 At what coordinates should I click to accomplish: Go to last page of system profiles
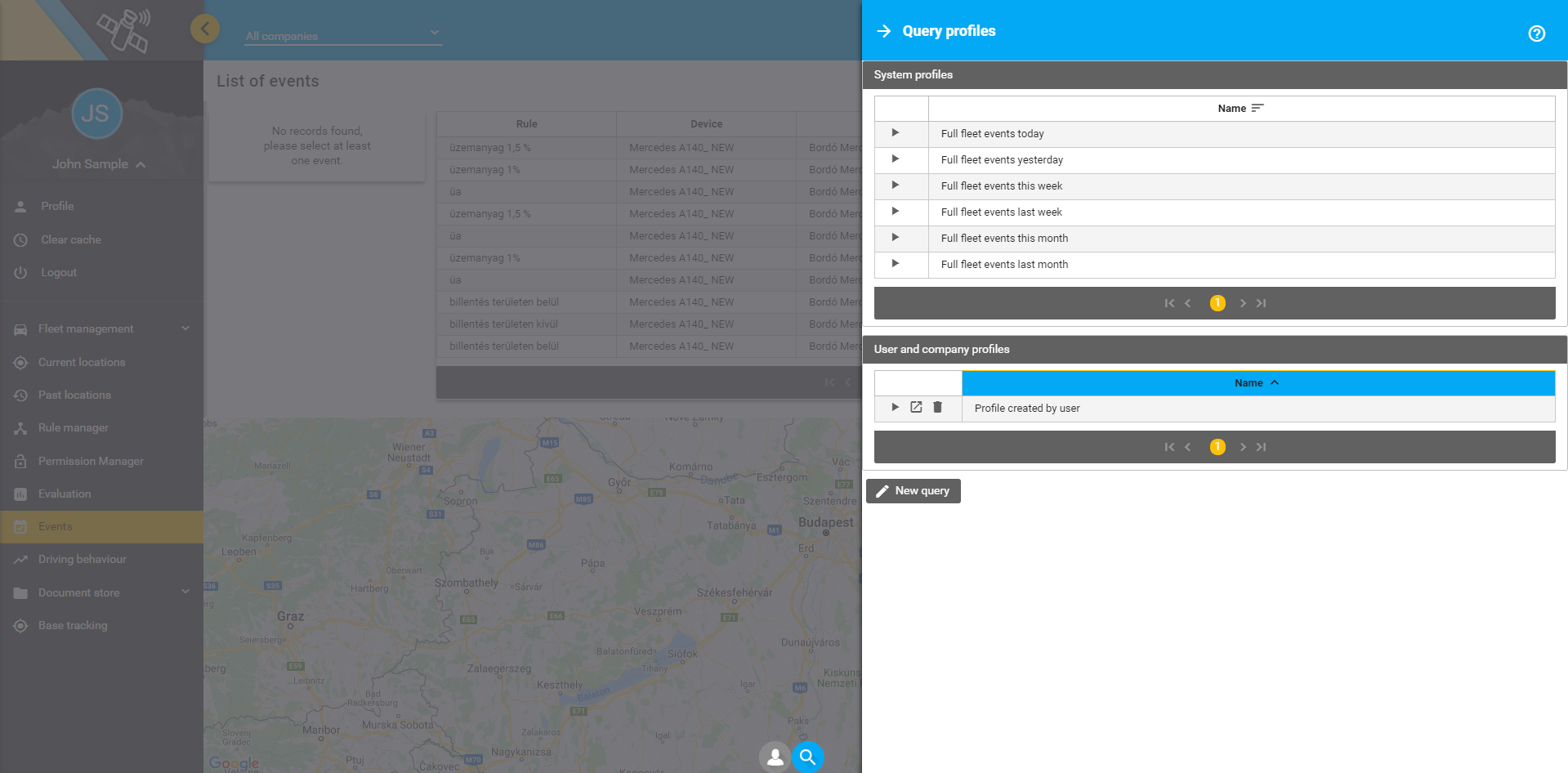coord(1262,303)
